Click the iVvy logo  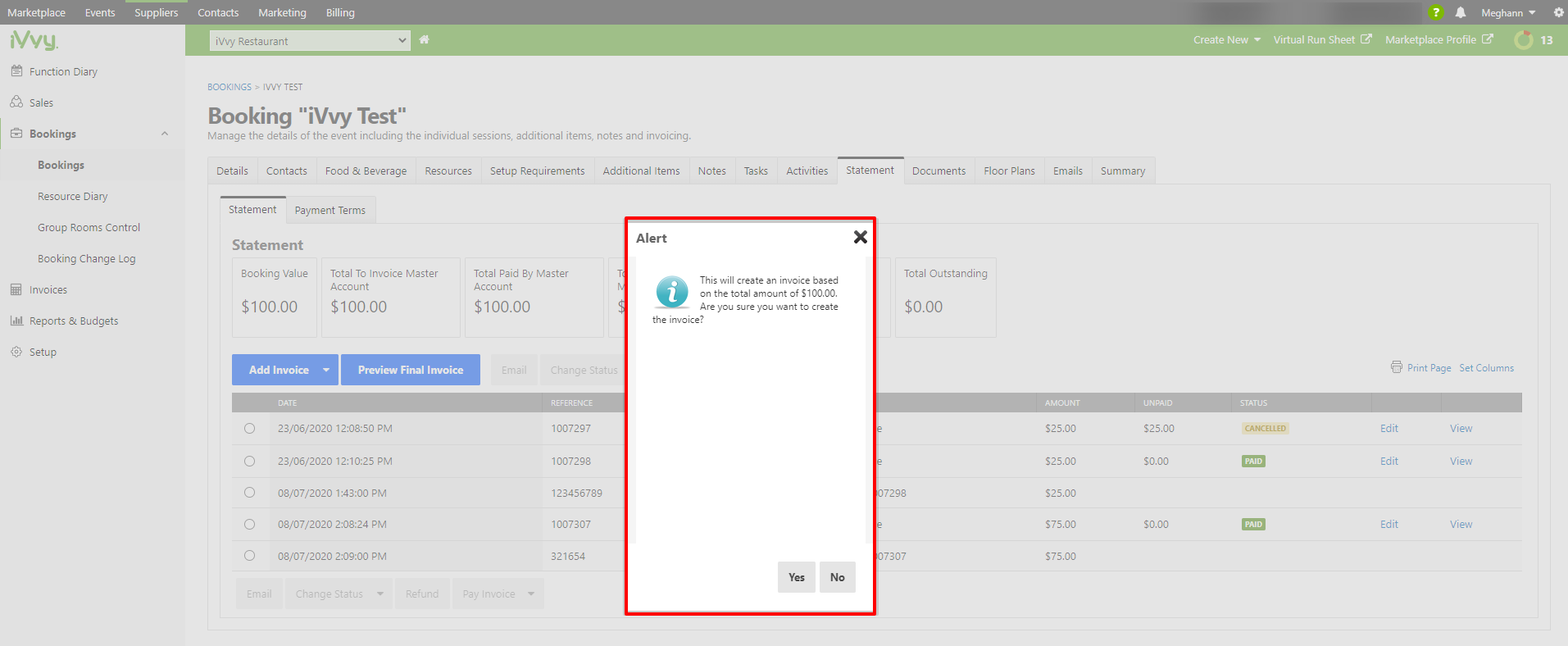point(34,40)
